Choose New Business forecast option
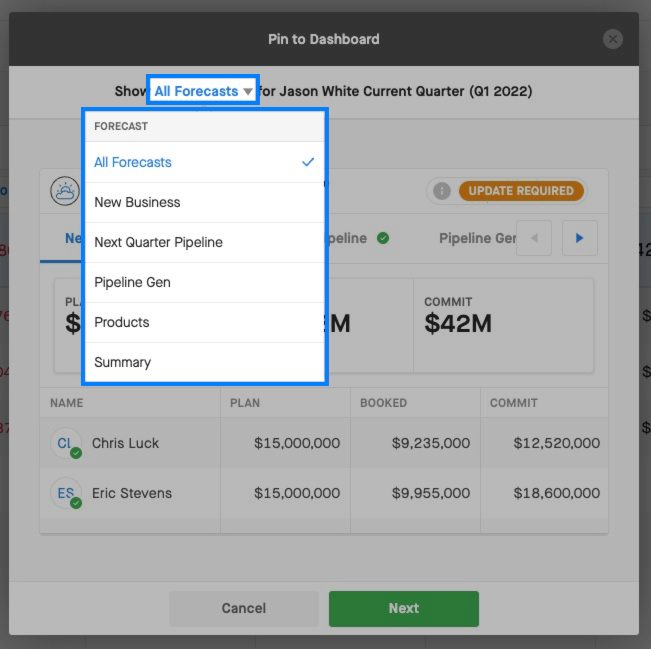This screenshot has width=651, height=649. point(205,202)
